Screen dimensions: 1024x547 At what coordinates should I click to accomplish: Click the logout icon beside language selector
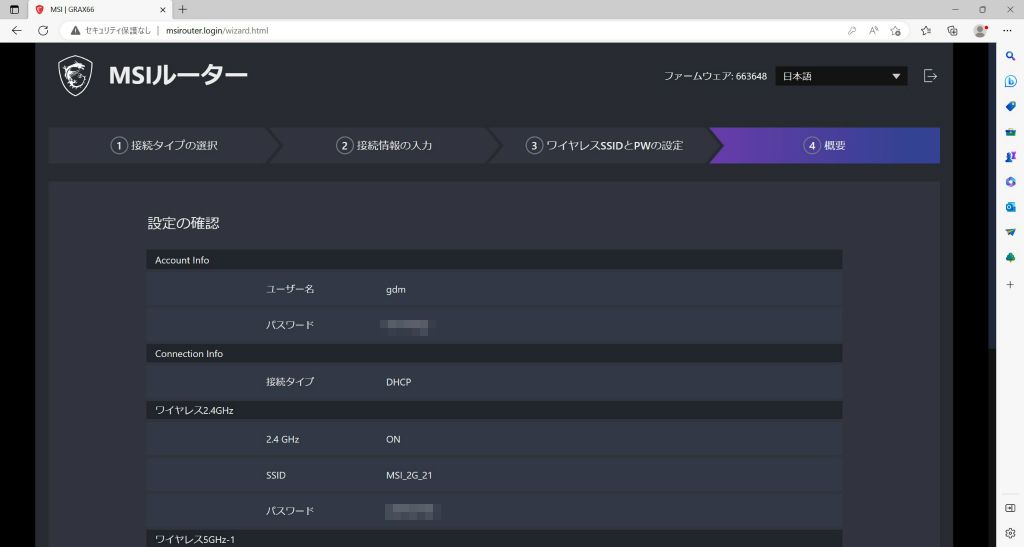click(931, 76)
